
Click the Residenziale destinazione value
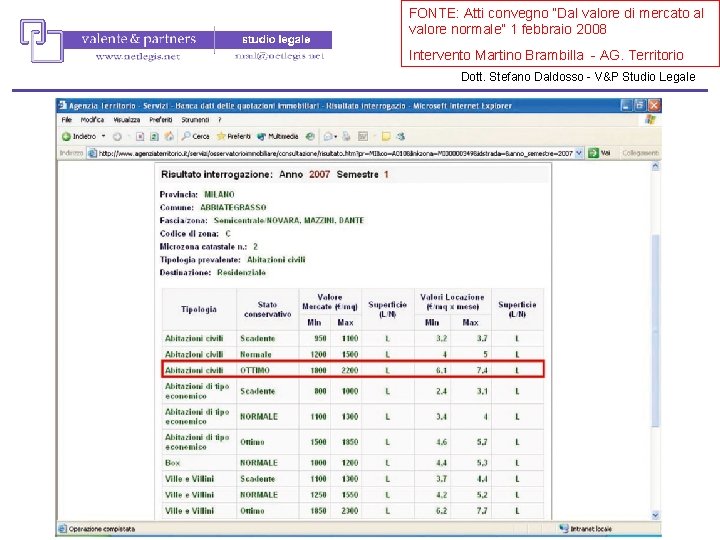241,272
